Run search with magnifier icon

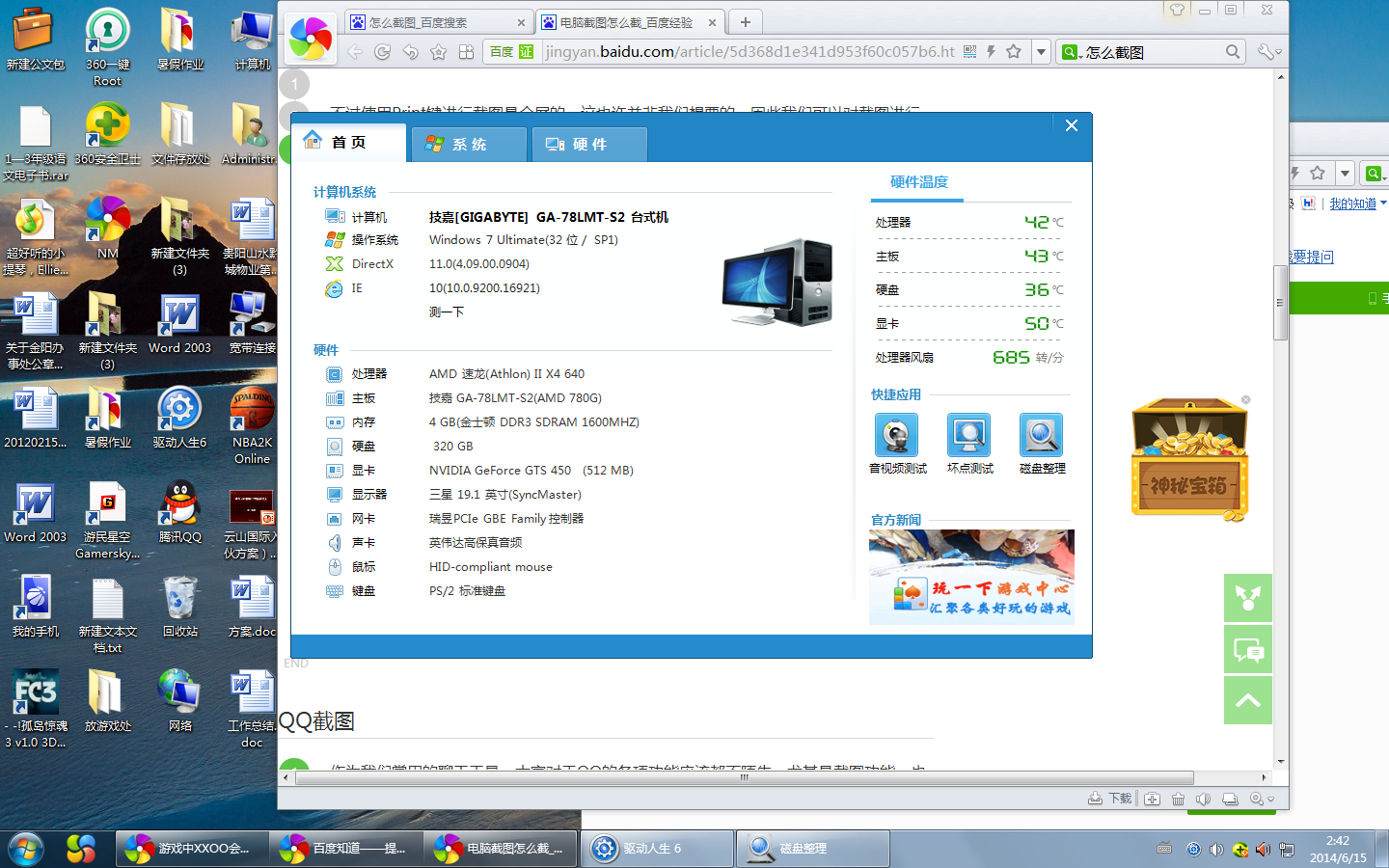(1233, 52)
